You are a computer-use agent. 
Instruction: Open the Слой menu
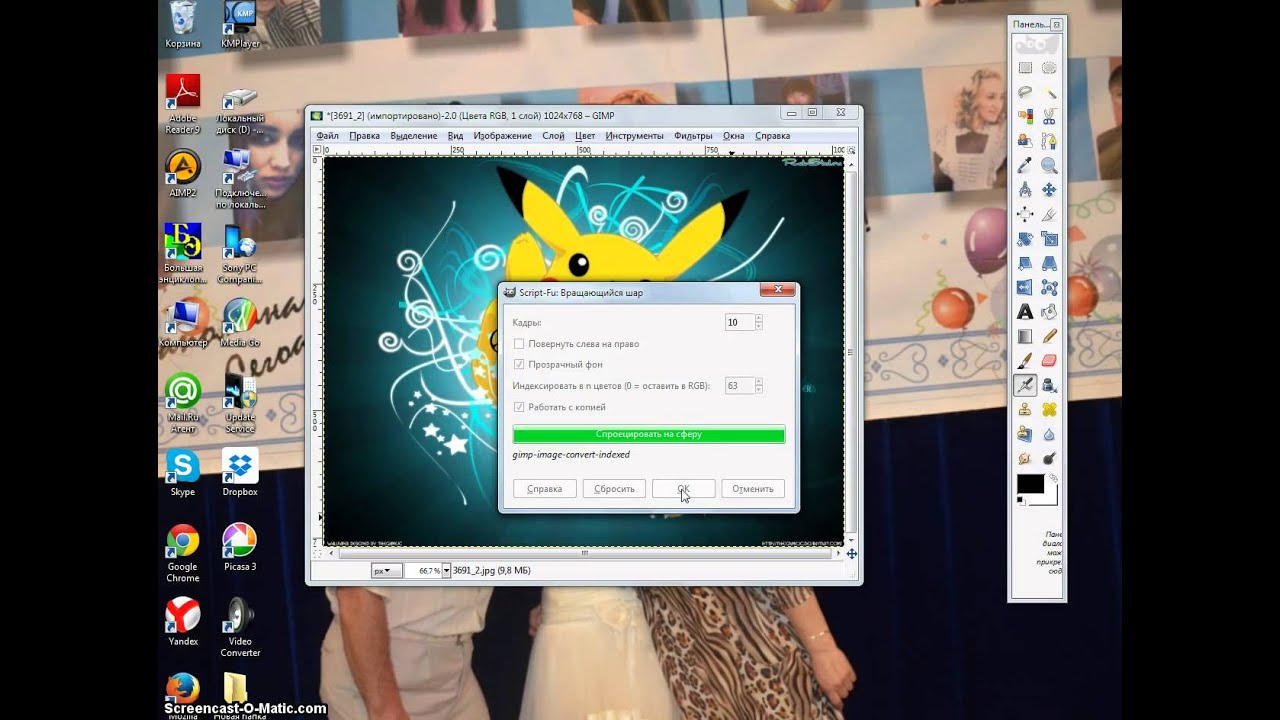click(x=553, y=136)
